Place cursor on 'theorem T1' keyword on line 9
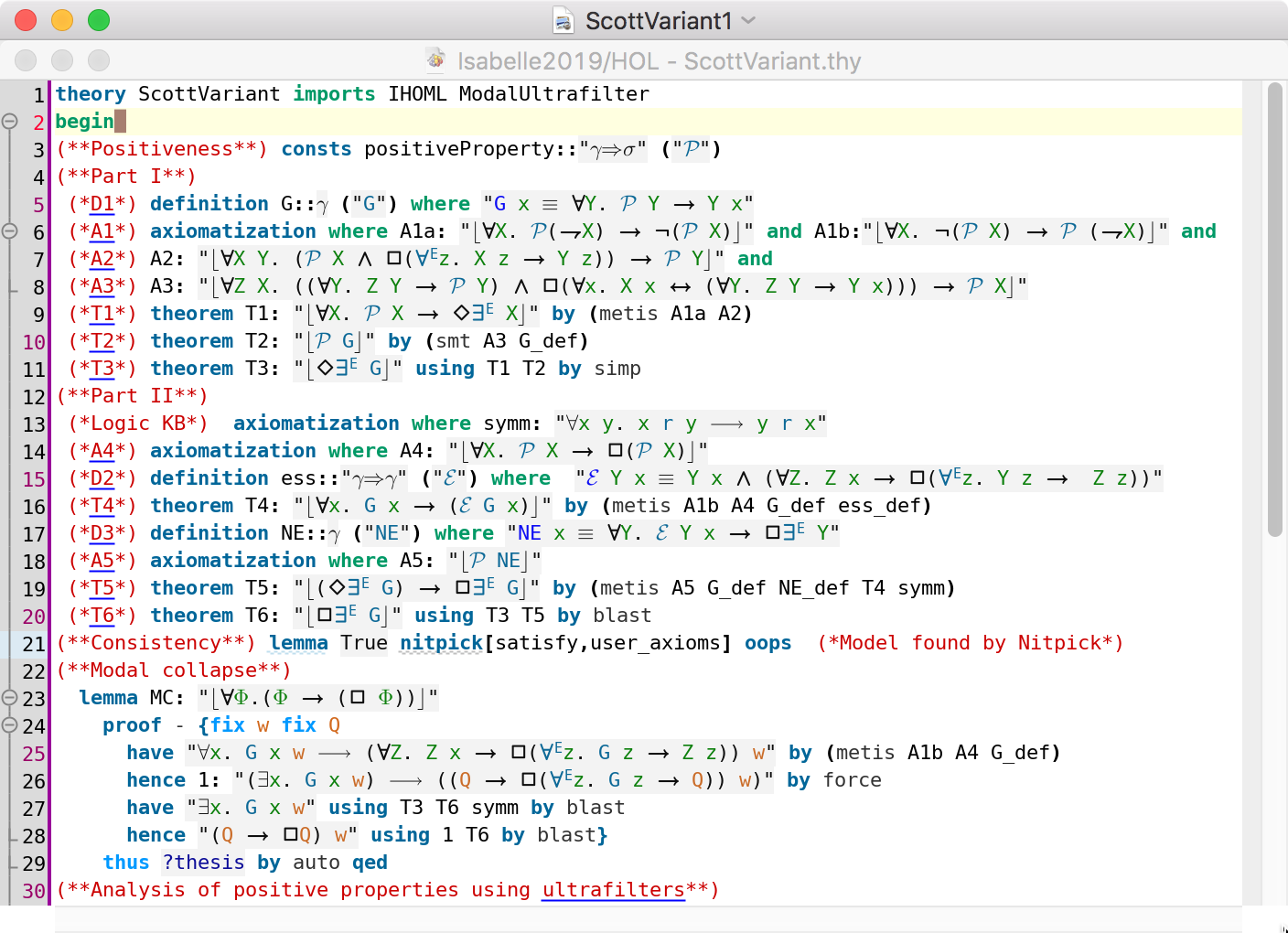This screenshot has height=933, width=1288. (x=191, y=314)
